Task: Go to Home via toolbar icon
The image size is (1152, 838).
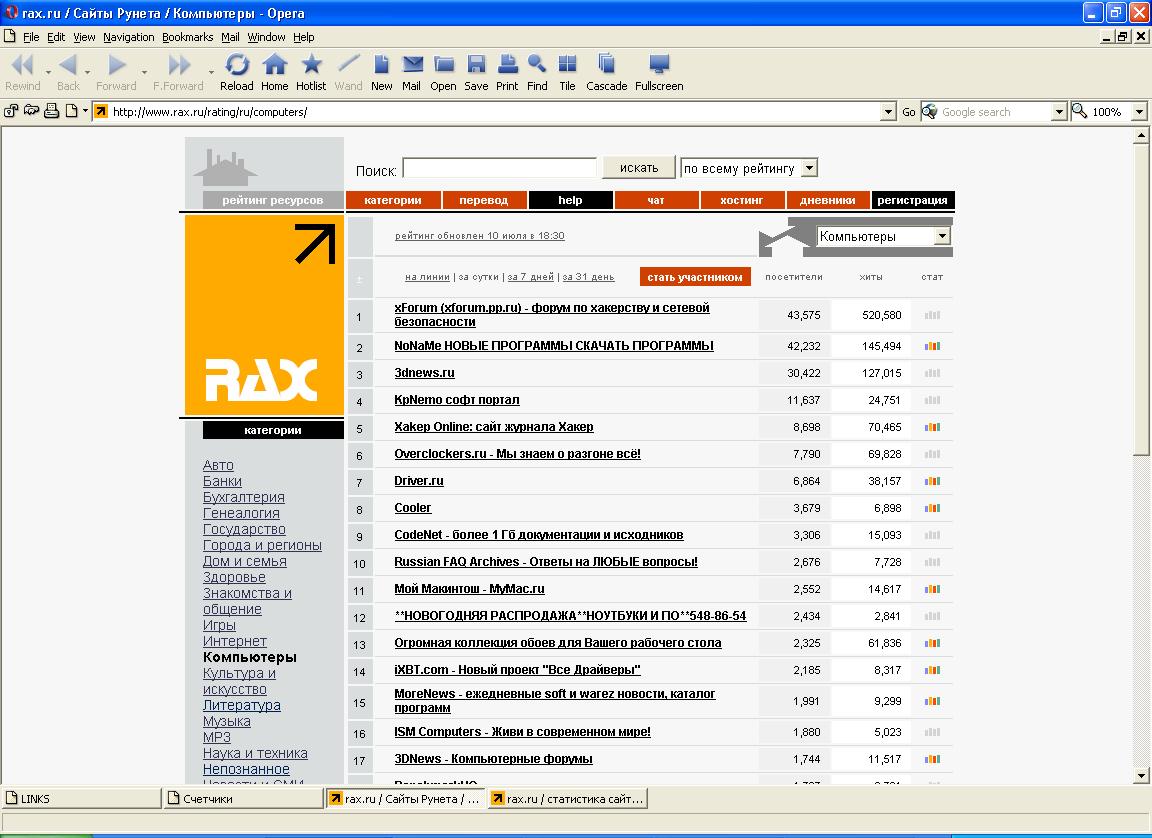Action: [x=274, y=66]
